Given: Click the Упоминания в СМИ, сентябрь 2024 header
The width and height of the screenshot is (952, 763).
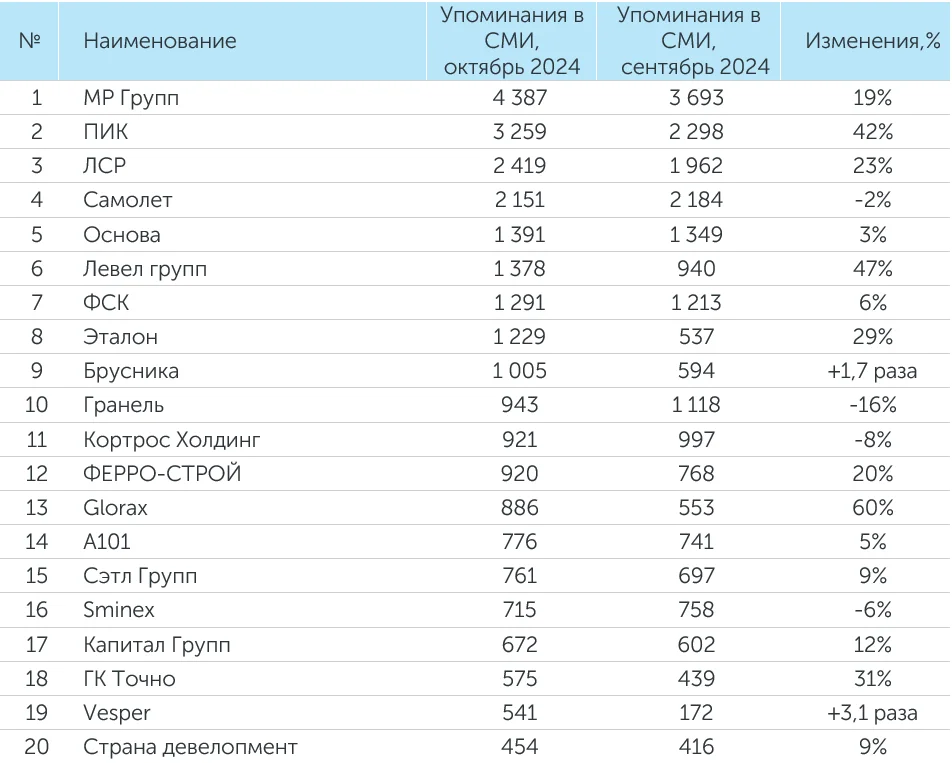Looking at the screenshot, I should (x=694, y=41).
